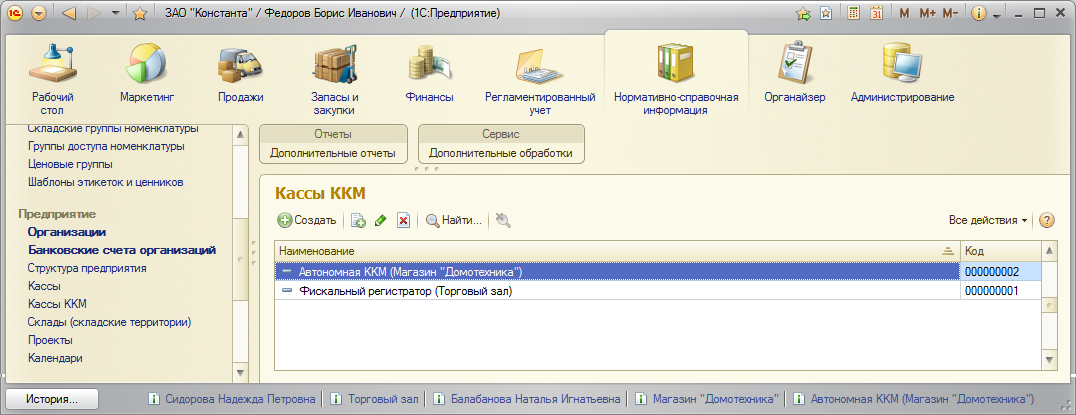Screen dimensions: 1076x415
Task: Click the M- memory subtract button
Action: click(x=950, y=13)
